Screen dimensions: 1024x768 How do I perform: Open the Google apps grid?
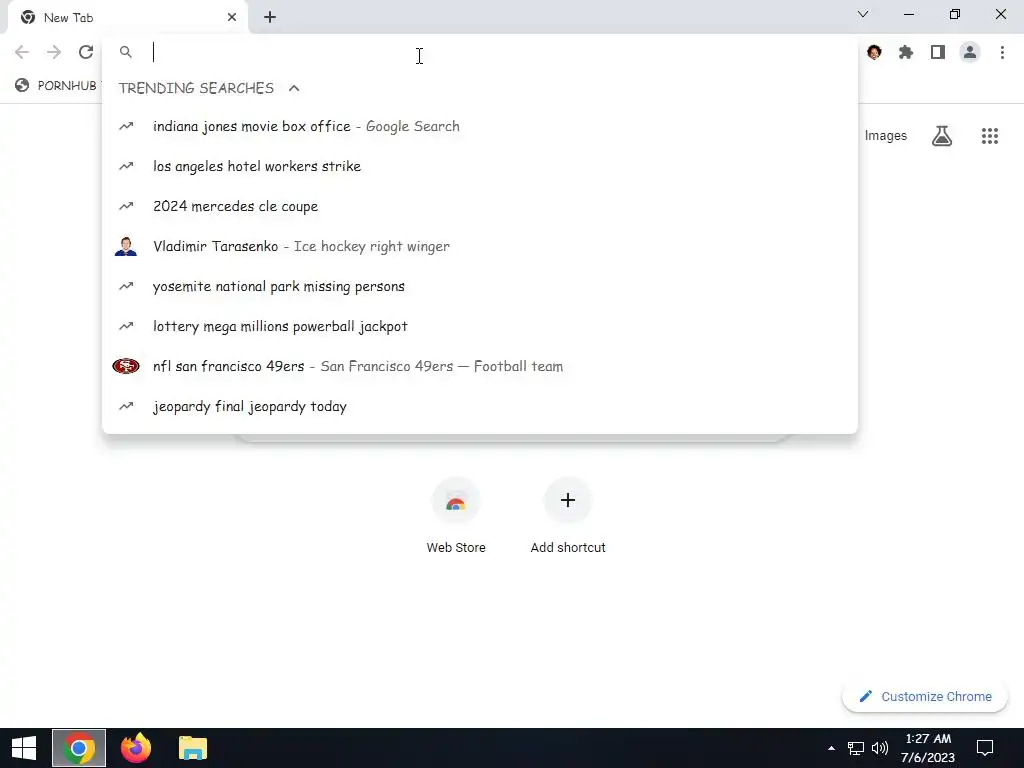989,136
